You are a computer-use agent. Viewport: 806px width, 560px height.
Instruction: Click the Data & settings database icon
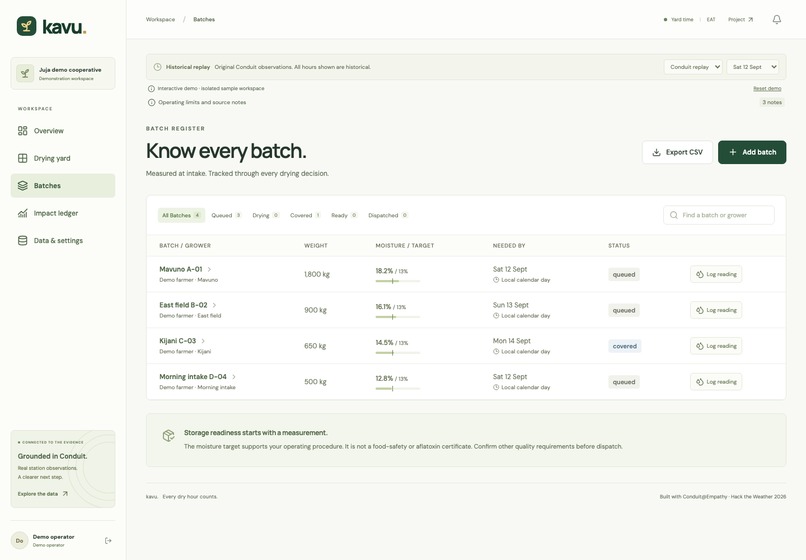pos(23,241)
